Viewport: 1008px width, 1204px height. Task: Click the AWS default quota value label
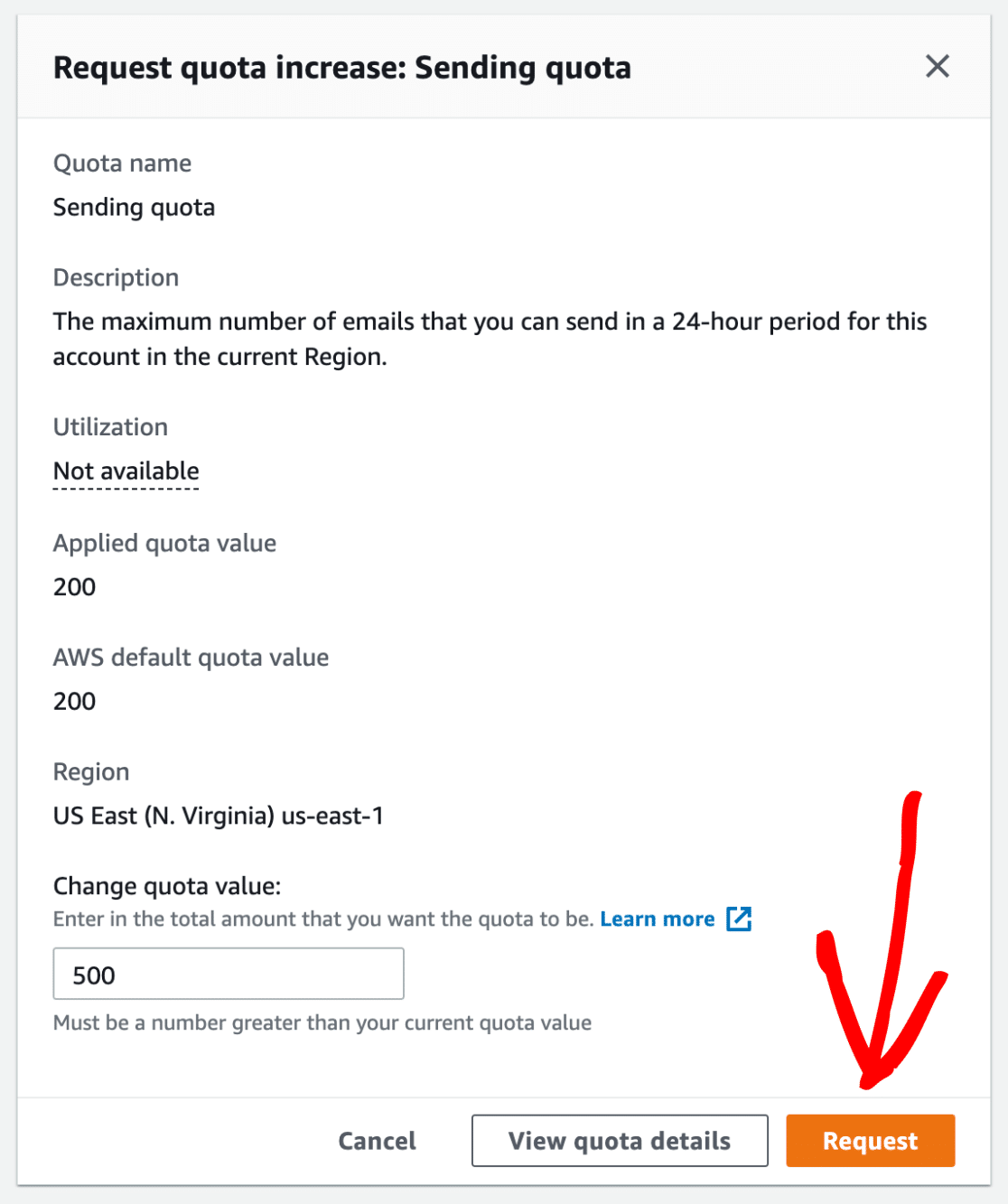tap(191, 658)
